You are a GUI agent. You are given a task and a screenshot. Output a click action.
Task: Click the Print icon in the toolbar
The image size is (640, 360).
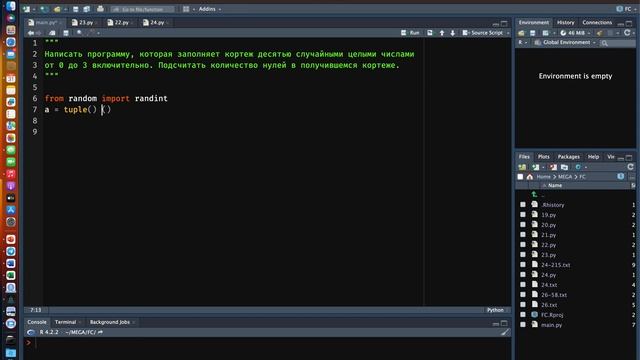pos(100,9)
